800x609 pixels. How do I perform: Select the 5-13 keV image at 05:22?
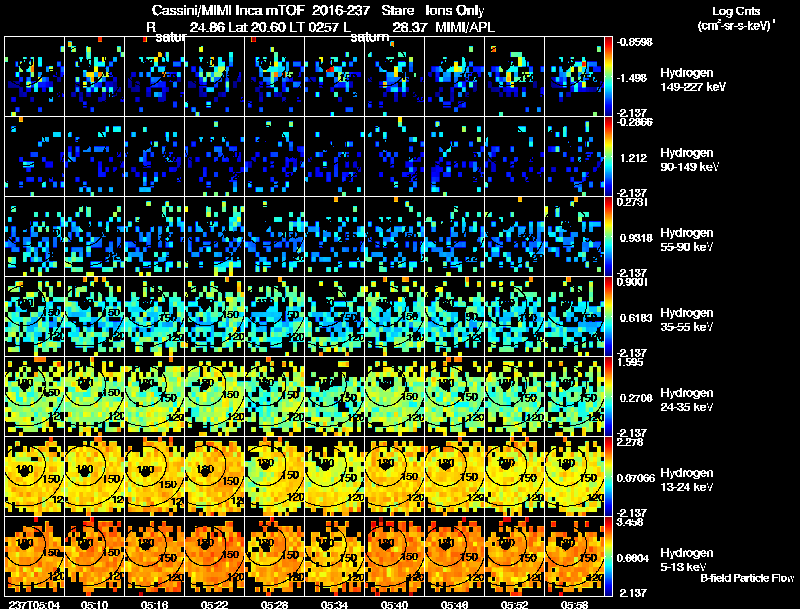tap(215, 557)
